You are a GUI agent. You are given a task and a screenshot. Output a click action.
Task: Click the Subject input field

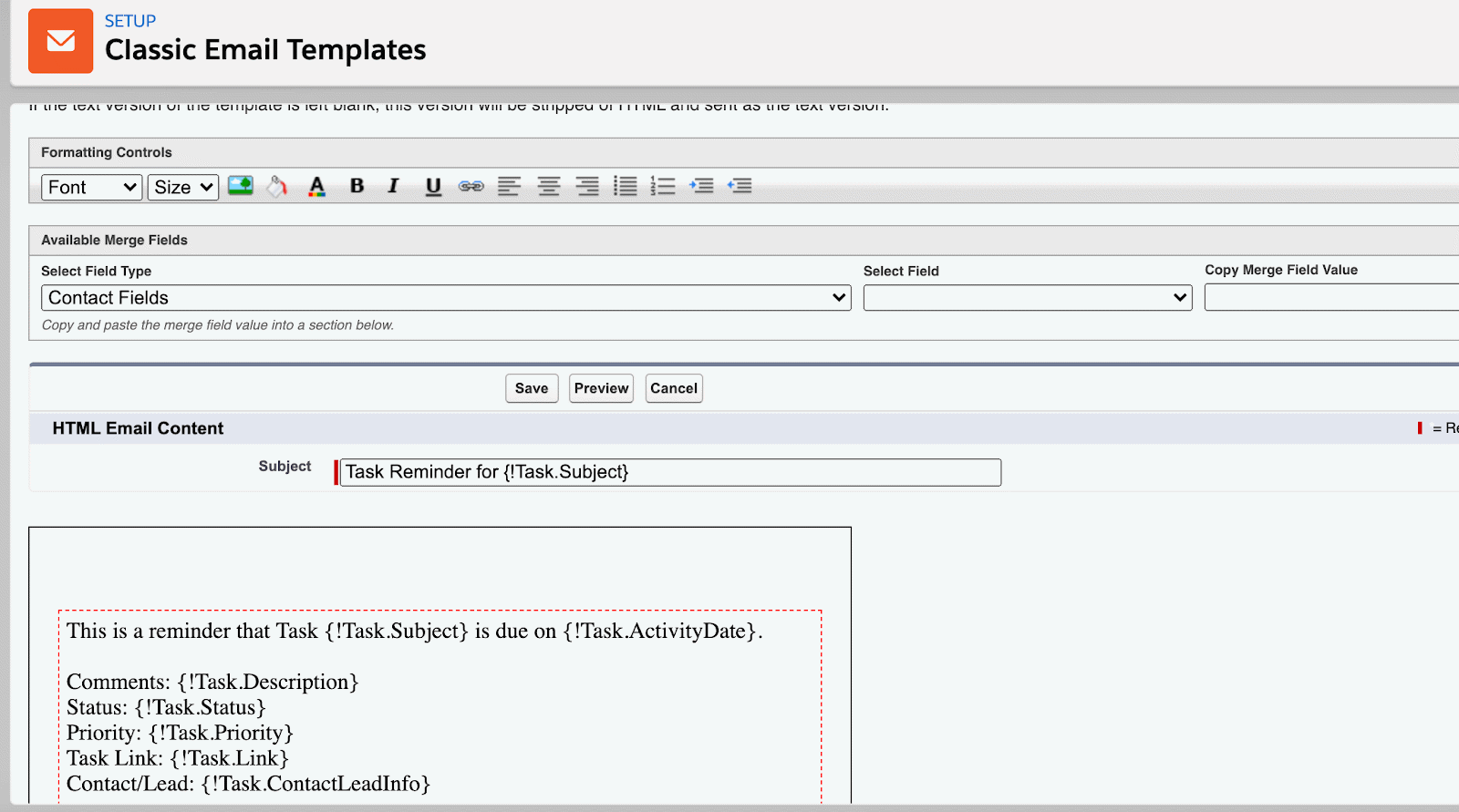point(670,472)
